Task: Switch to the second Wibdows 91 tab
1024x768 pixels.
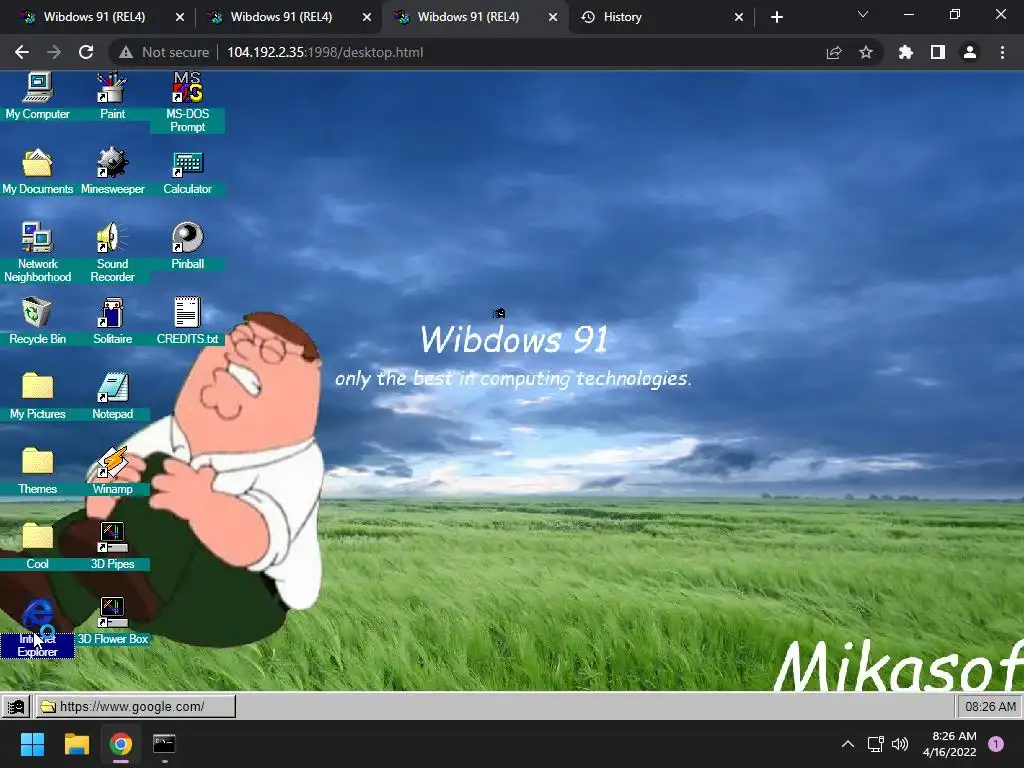Action: (281, 17)
